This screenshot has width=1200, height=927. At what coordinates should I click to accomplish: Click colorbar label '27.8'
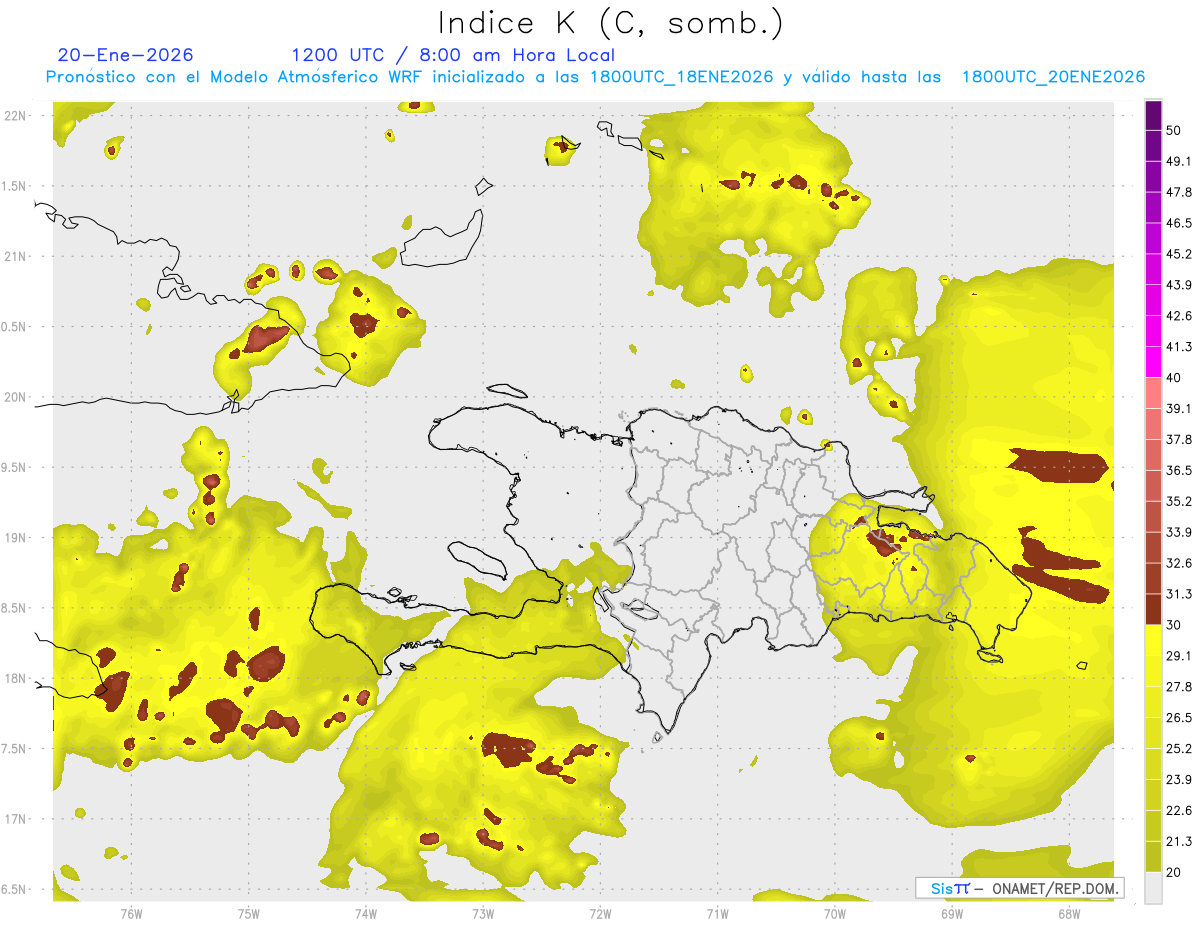[x=1180, y=687]
